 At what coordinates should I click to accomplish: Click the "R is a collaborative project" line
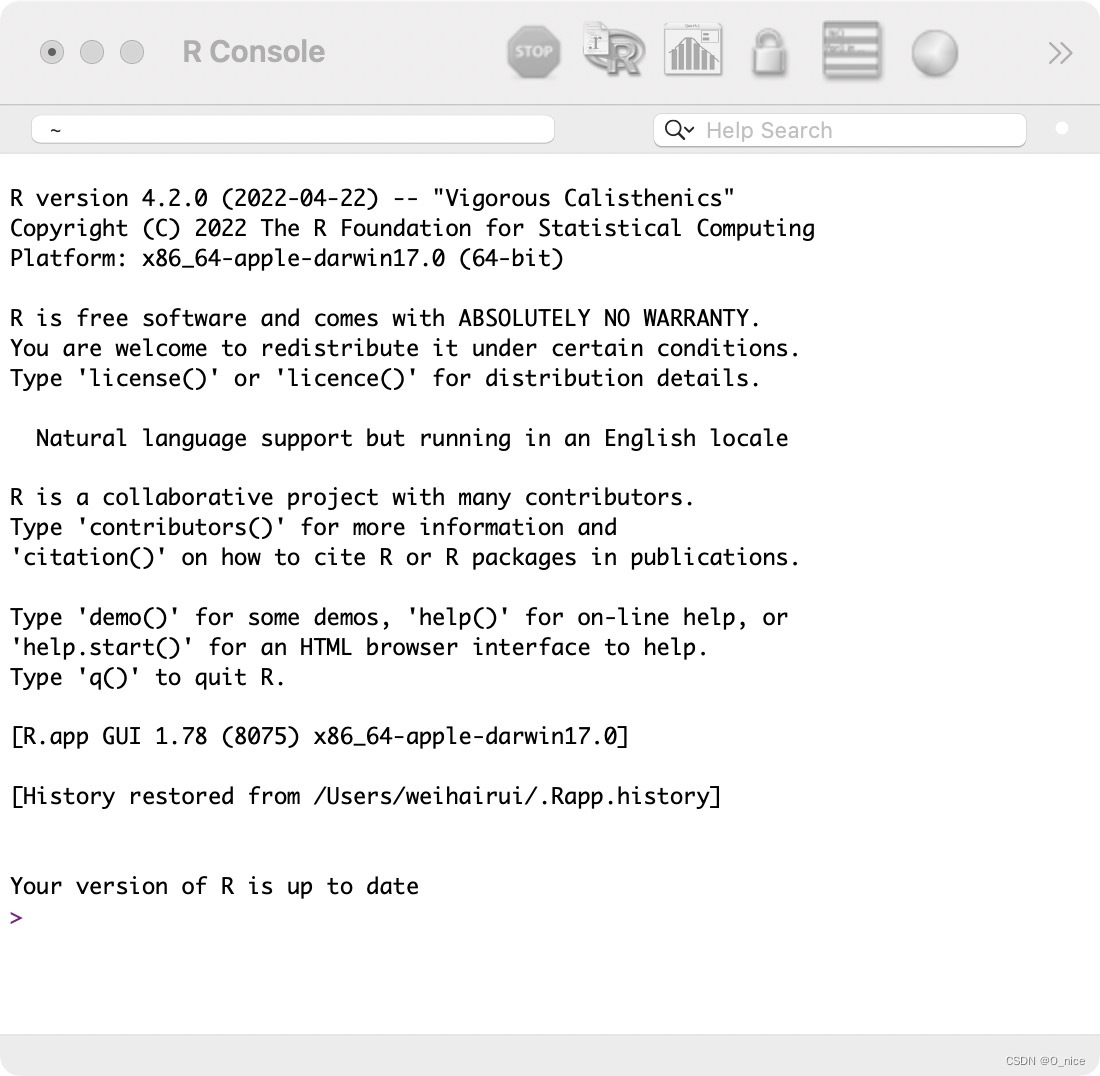click(x=352, y=498)
